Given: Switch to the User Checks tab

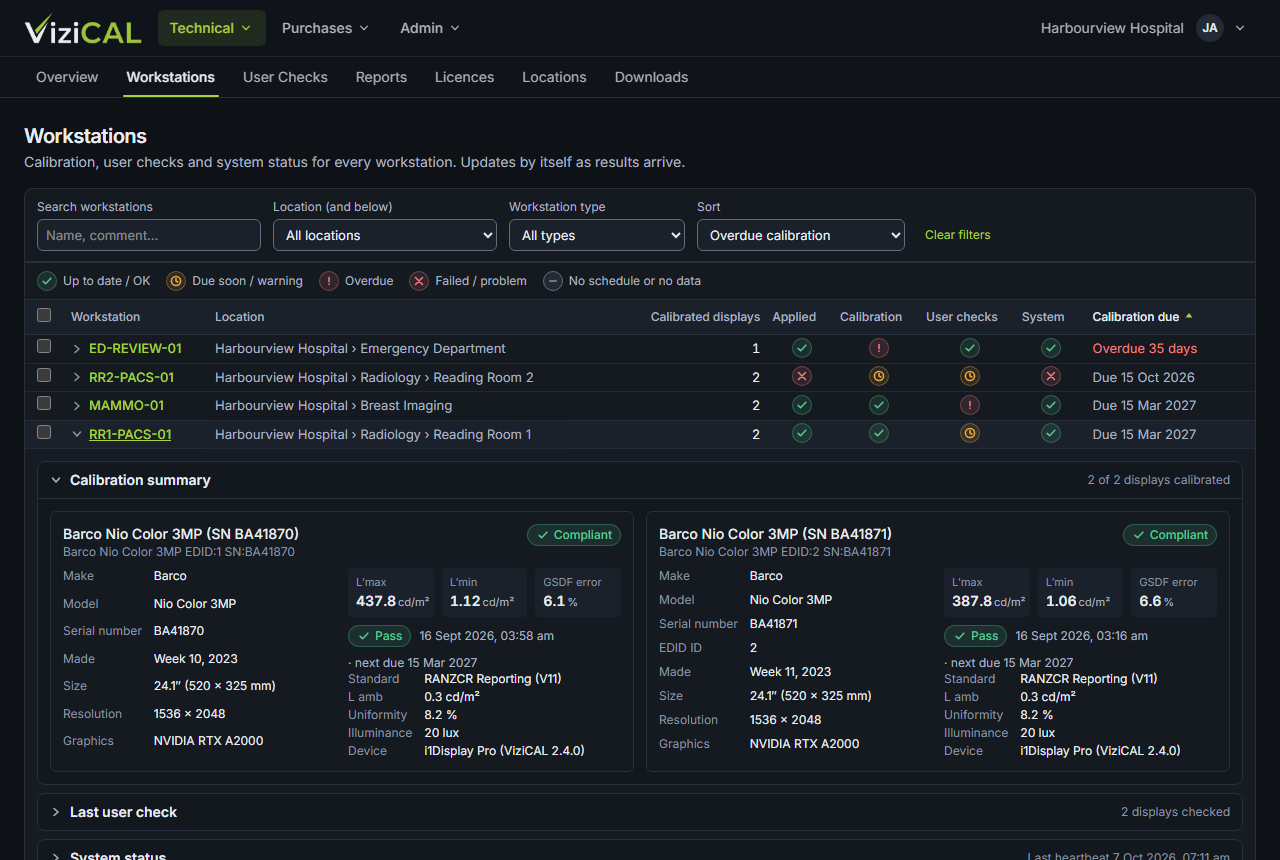Looking at the screenshot, I should 285,77.
